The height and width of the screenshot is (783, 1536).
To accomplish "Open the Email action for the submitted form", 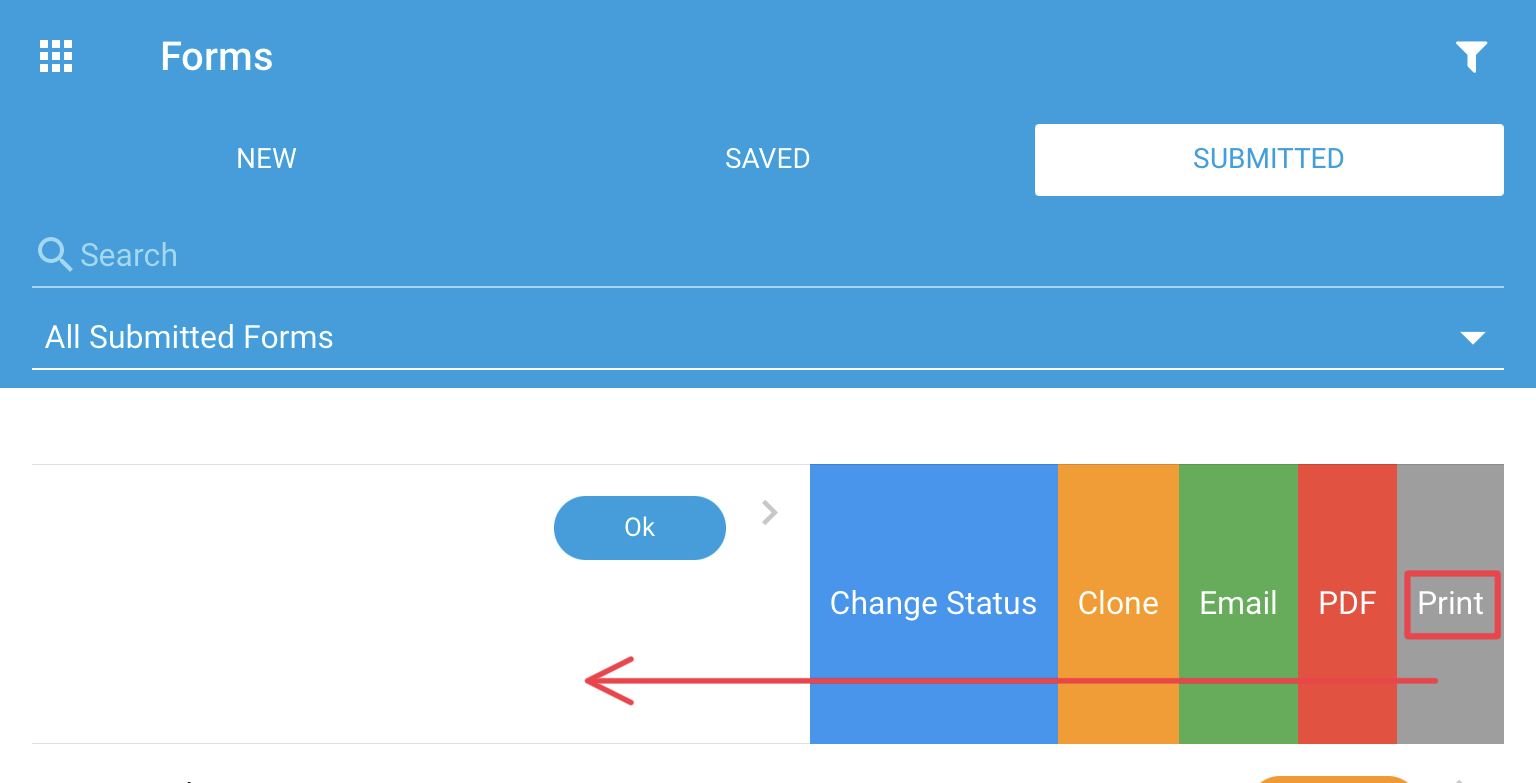I will click(x=1237, y=603).
